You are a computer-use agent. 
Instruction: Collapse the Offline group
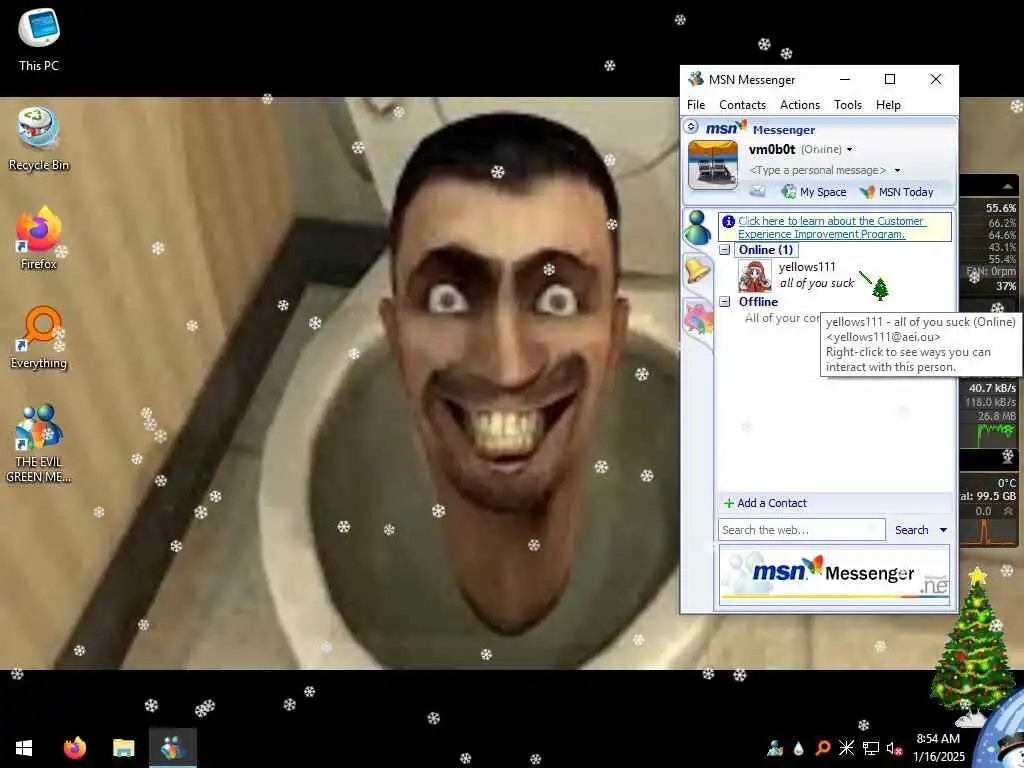coord(724,302)
